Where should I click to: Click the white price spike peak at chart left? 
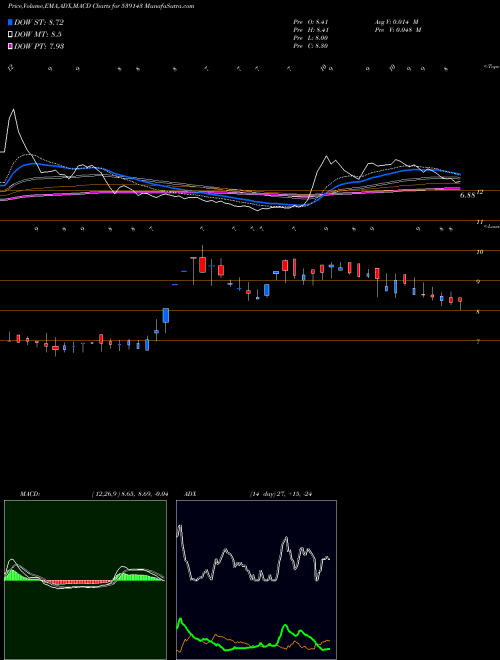[x=13, y=110]
